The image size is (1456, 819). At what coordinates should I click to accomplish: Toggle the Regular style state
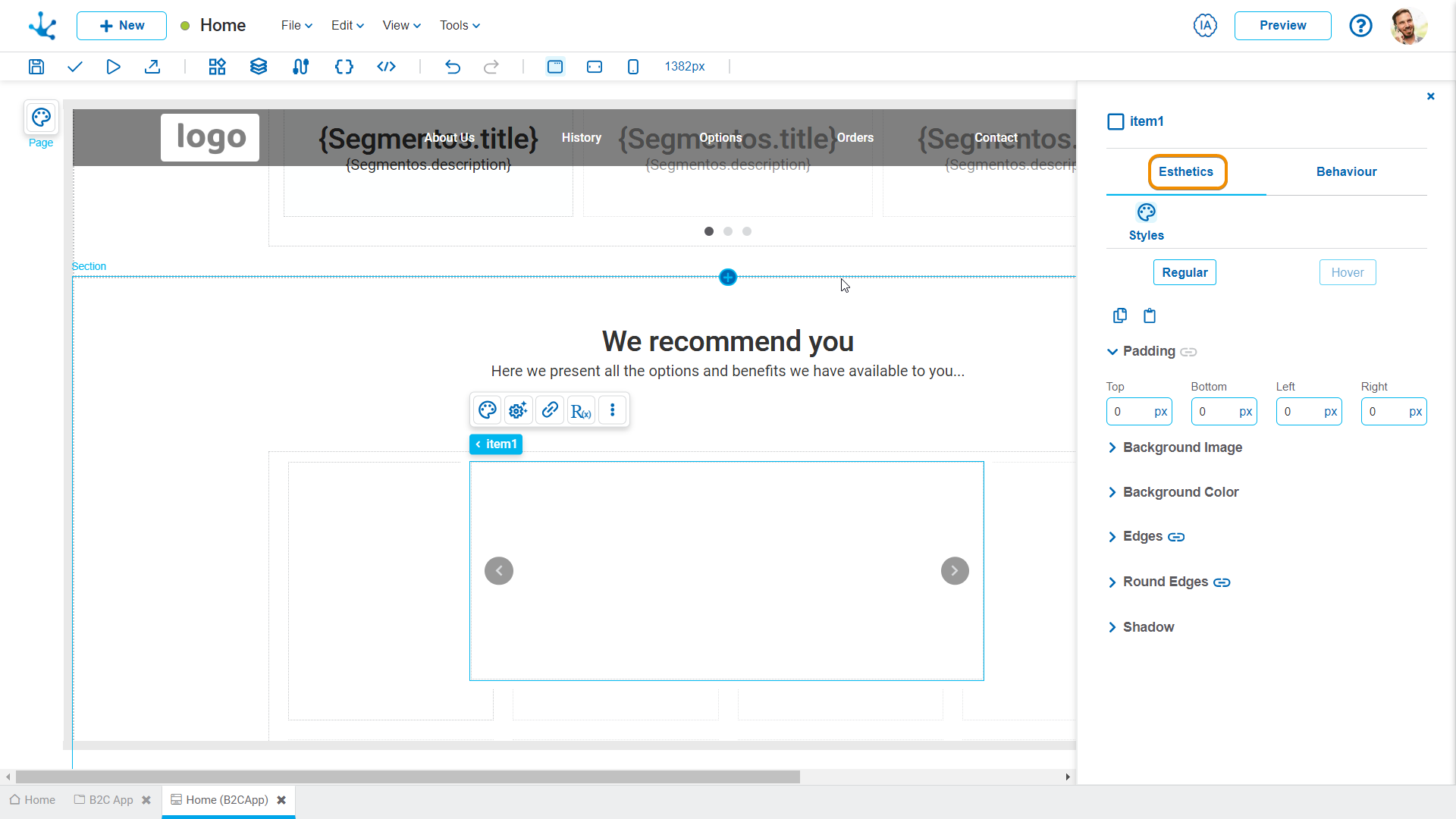coord(1184,272)
